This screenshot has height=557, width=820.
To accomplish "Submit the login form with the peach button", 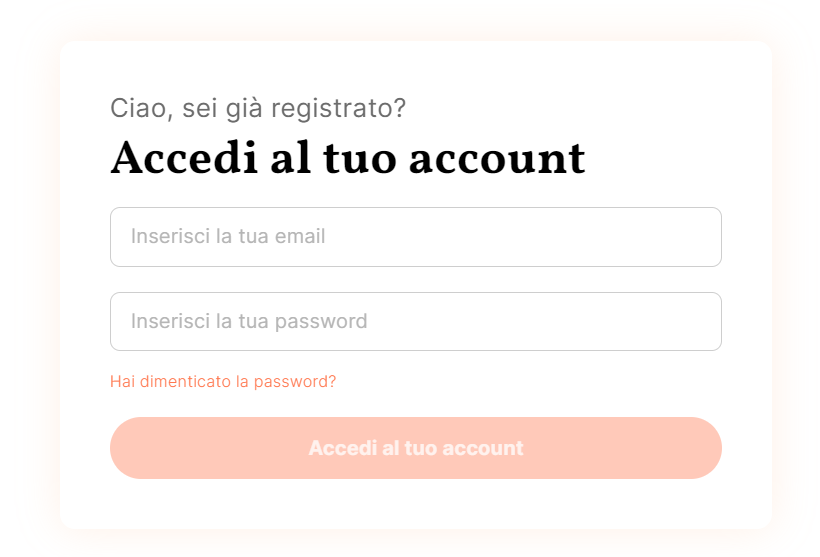I will (x=415, y=448).
